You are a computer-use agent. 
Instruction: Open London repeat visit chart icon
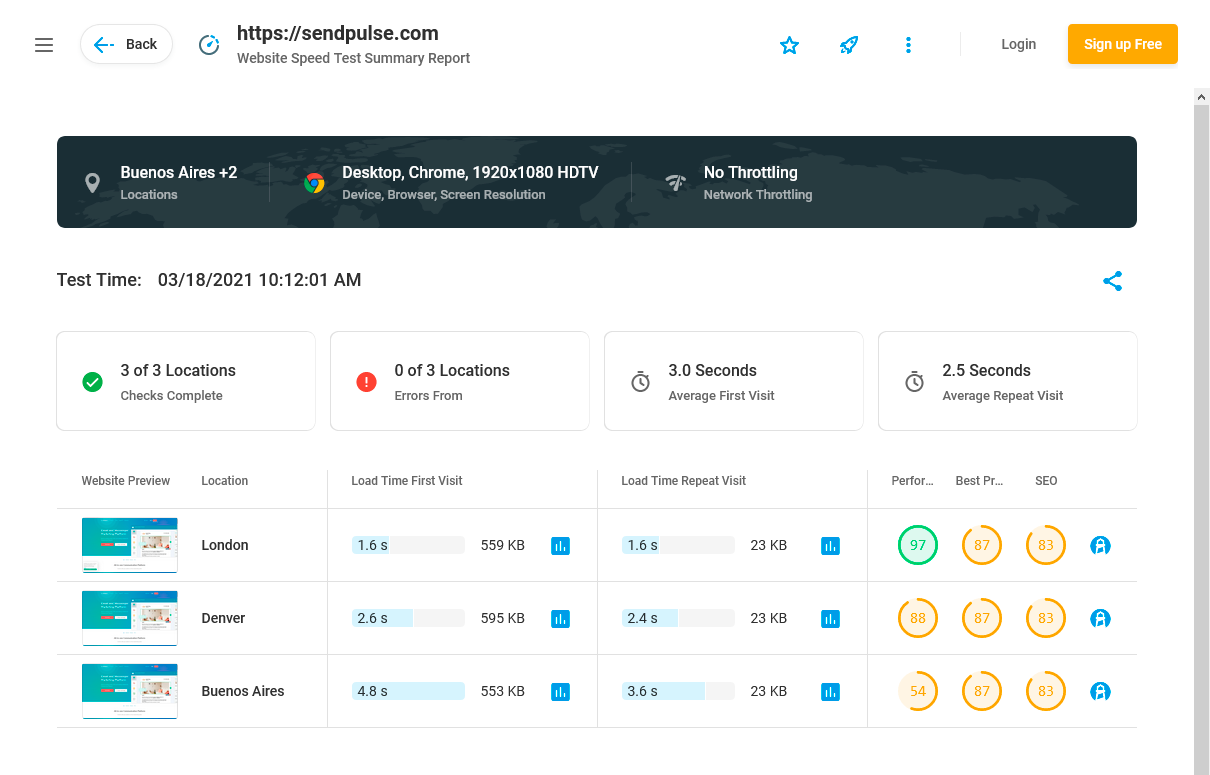(830, 546)
